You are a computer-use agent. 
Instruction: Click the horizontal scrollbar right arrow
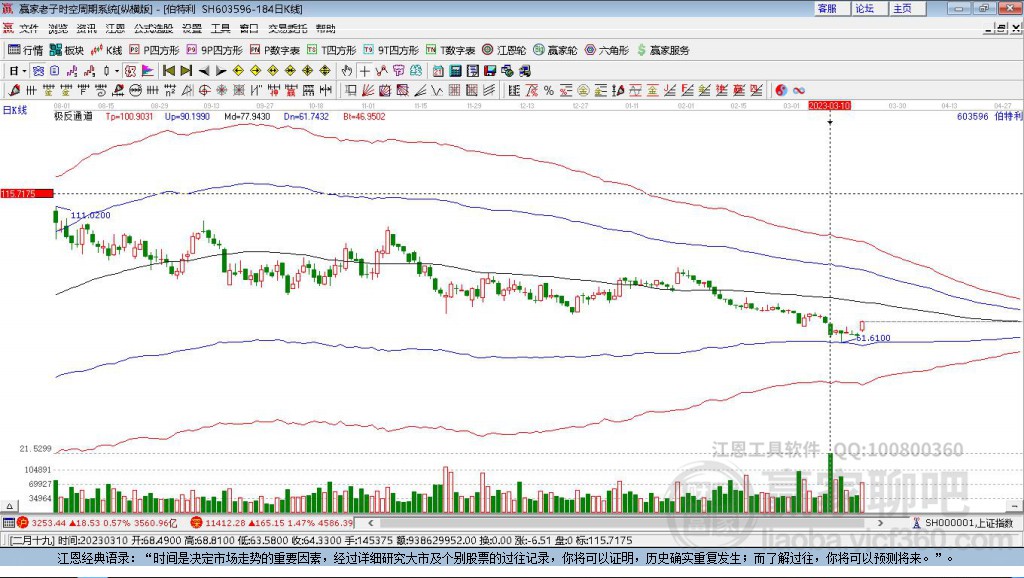[880, 522]
